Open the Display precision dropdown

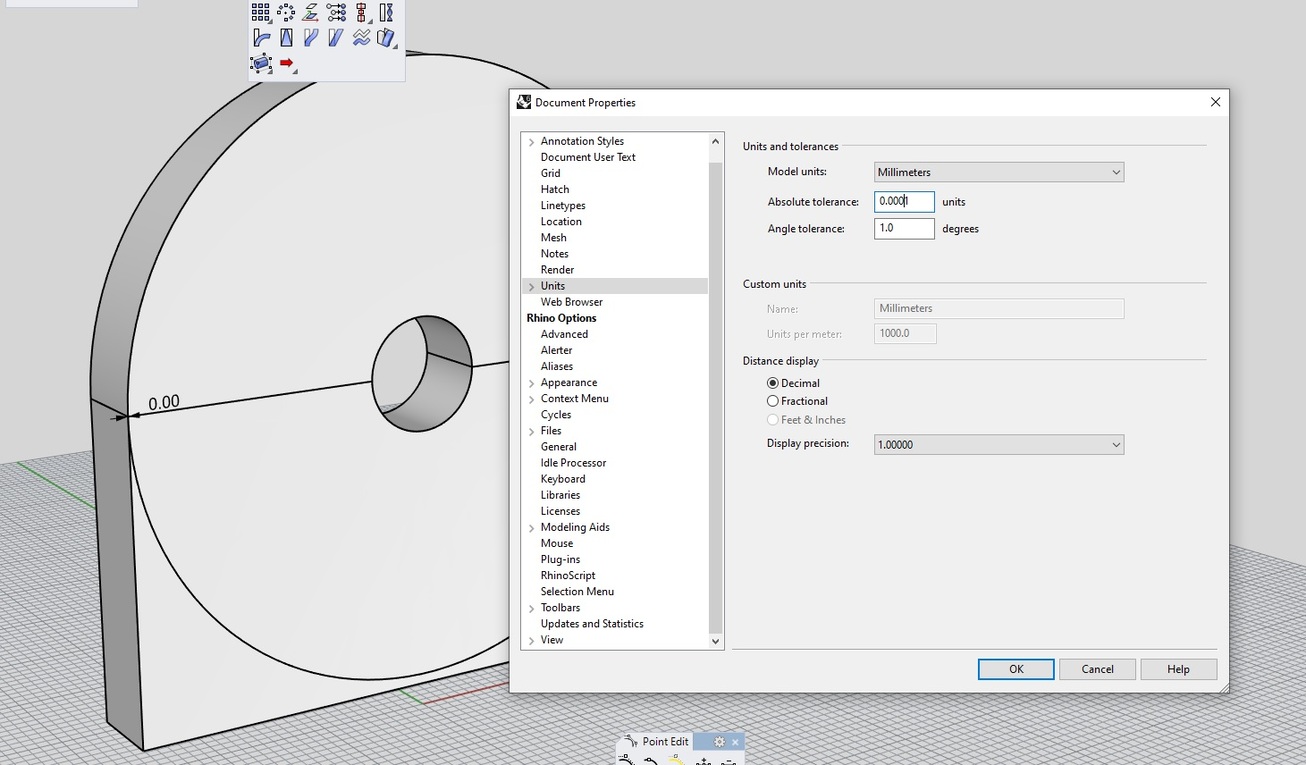tap(998, 445)
